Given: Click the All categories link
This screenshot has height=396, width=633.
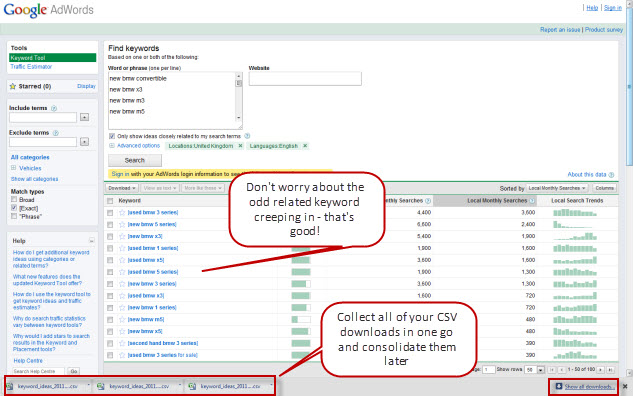Looking at the screenshot, I should click(30, 157).
